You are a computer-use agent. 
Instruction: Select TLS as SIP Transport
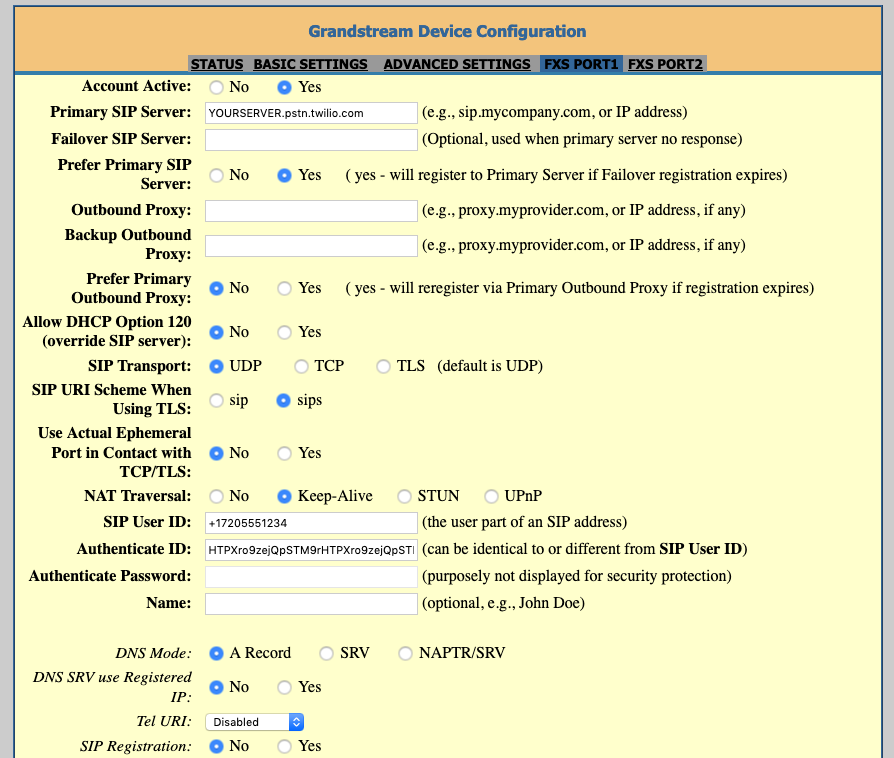[x=383, y=366]
